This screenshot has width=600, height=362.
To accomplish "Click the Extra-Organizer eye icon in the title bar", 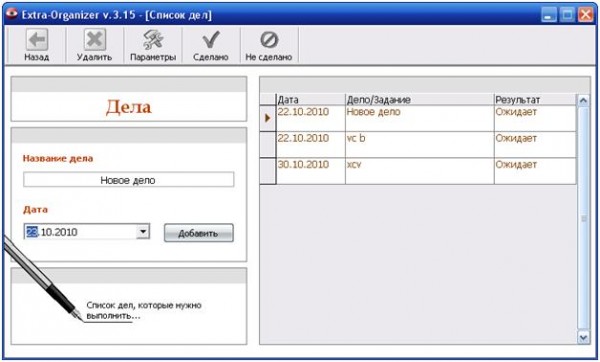I will click(12, 14).
